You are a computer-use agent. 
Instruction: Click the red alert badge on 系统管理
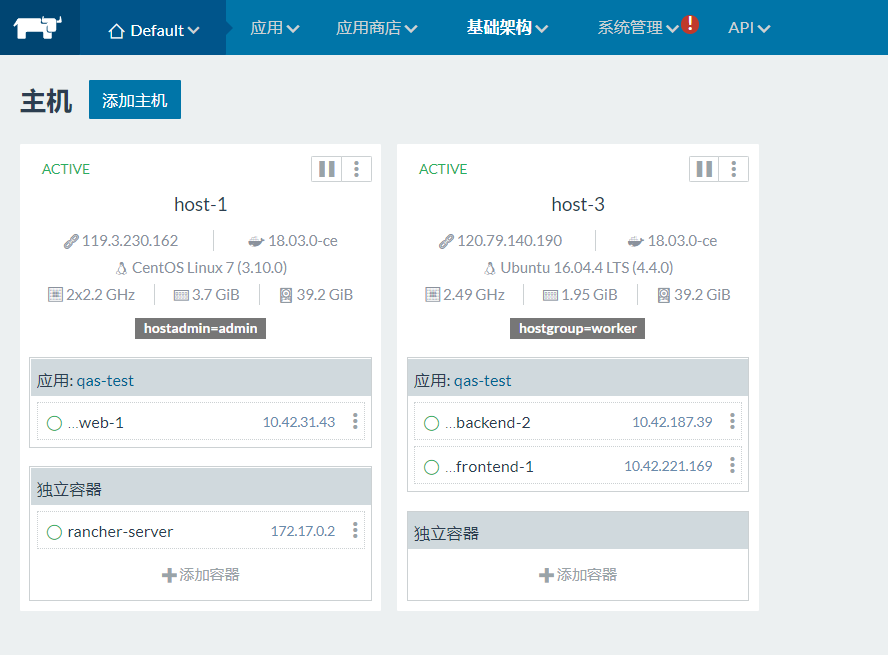[690, 24]
